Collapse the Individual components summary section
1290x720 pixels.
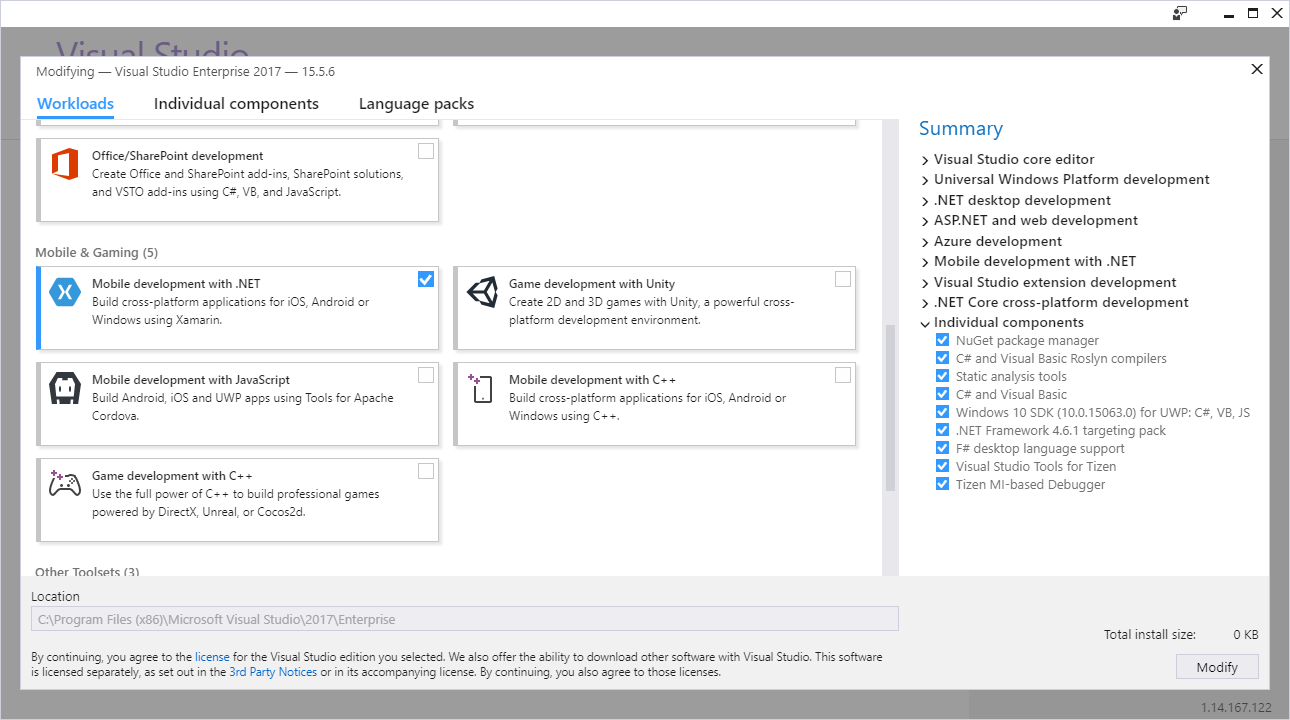click(925, 323)
